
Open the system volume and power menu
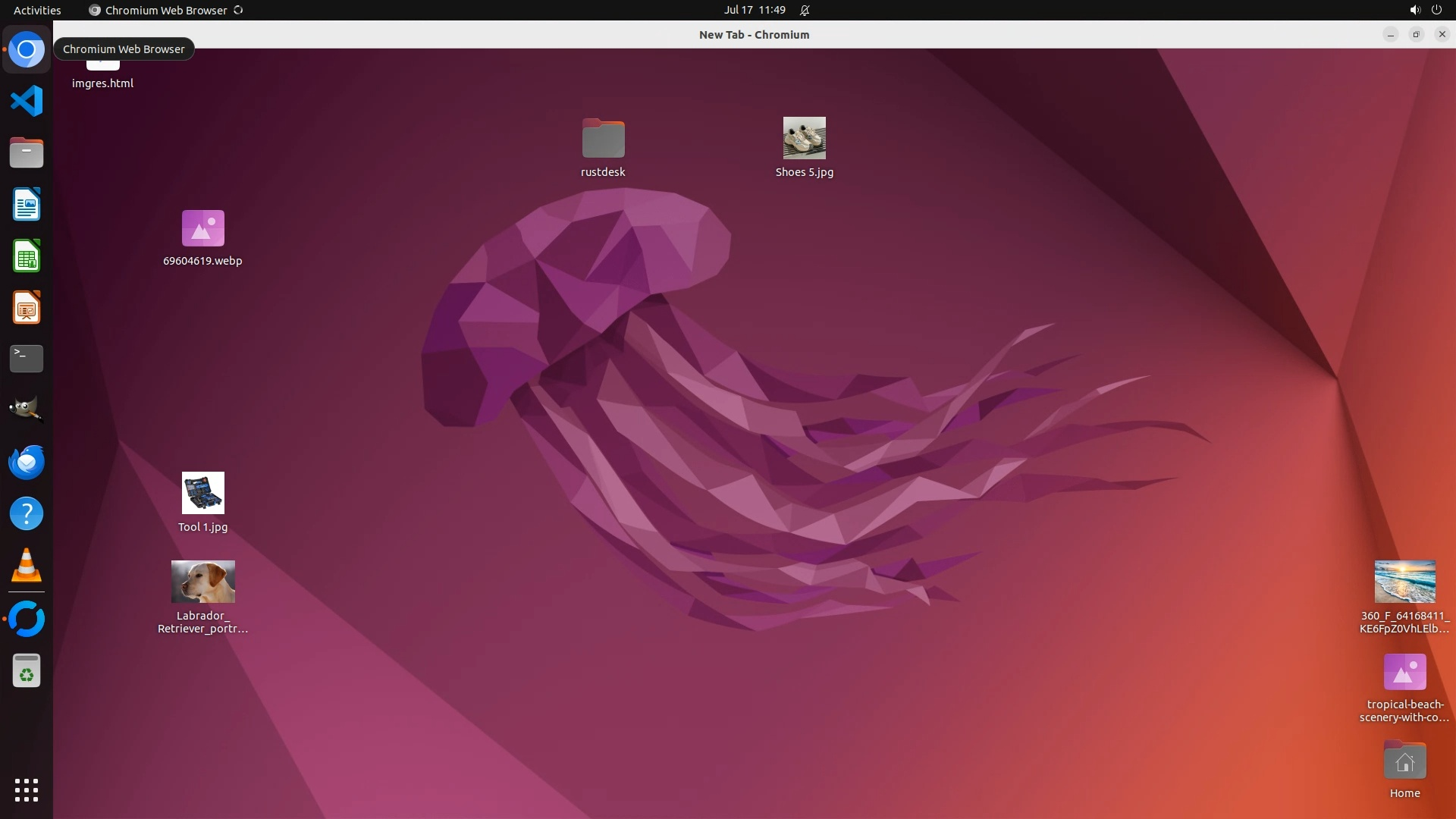coord(1425,10)
